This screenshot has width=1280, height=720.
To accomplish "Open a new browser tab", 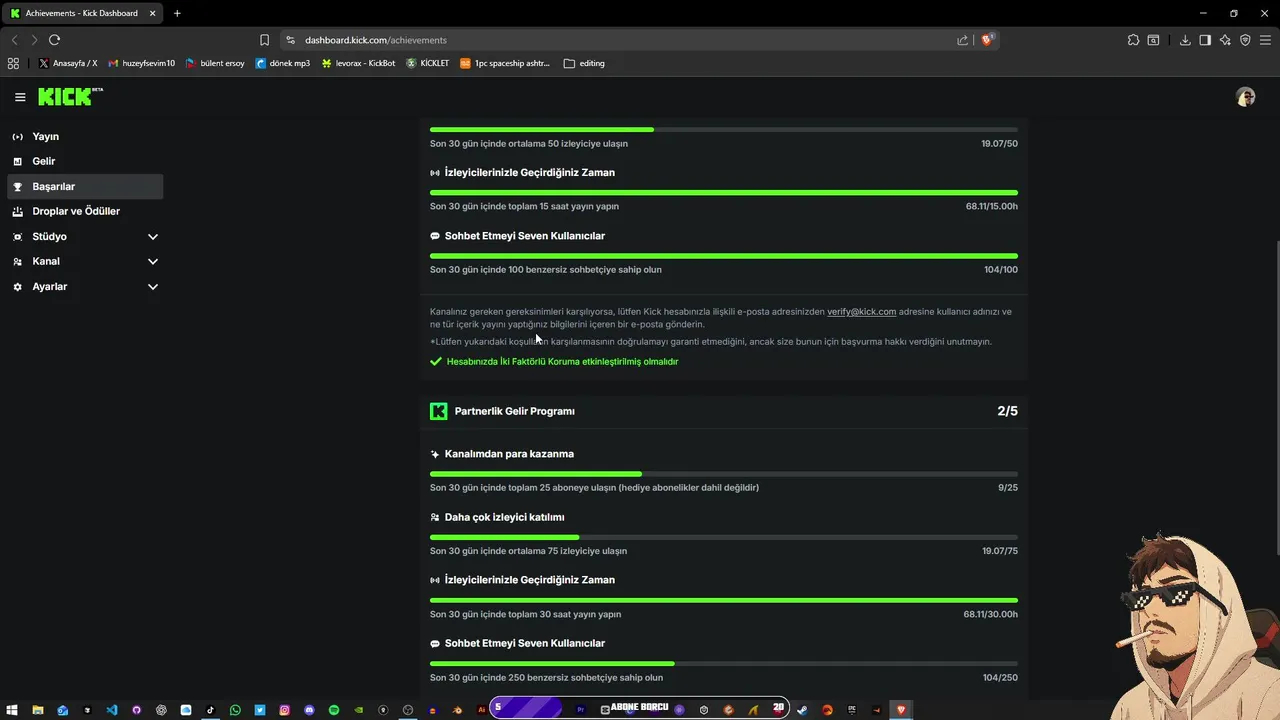I will 177,13.
